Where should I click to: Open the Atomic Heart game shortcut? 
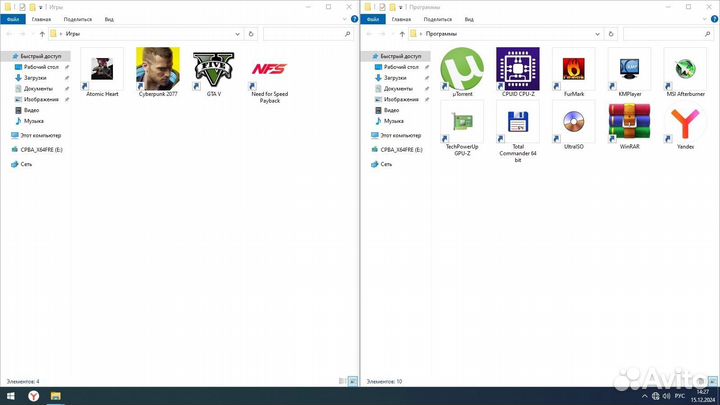102,72
